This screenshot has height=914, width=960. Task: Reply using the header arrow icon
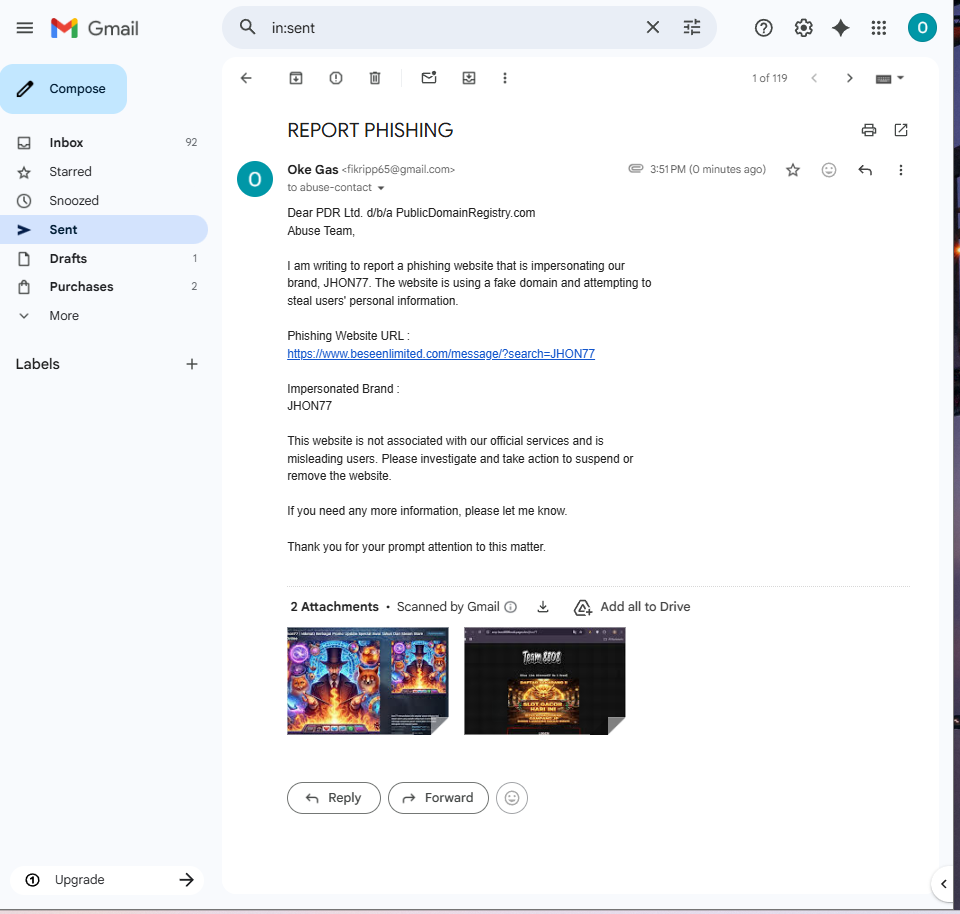click(x=864, y=170)
